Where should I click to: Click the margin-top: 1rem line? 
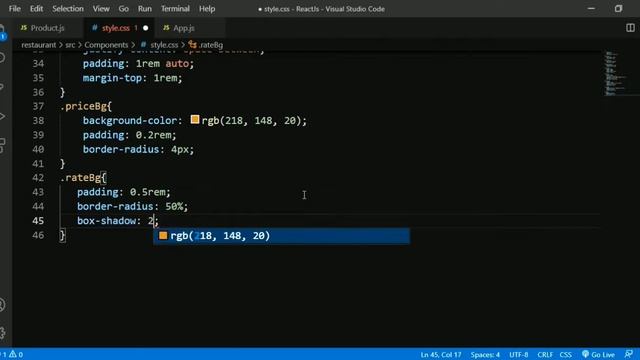tap(133, 78)
